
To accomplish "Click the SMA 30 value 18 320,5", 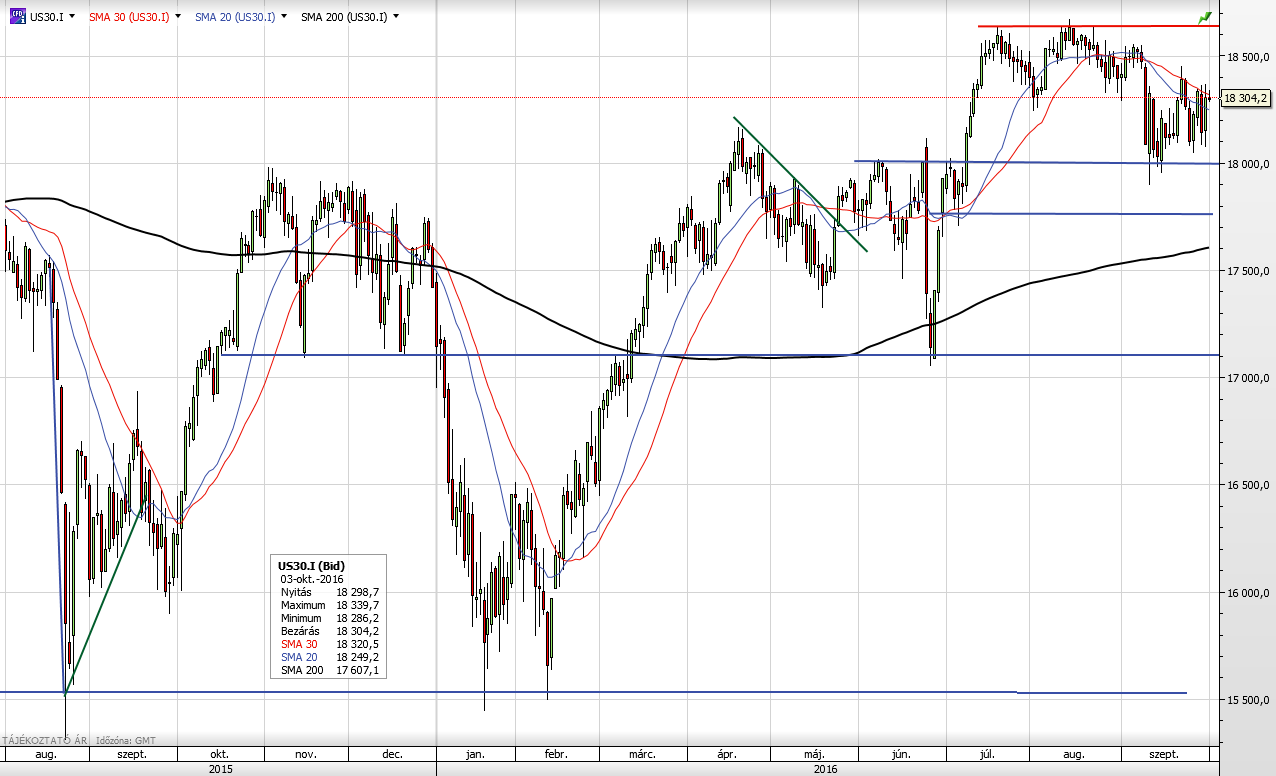I will pos(357,644).
